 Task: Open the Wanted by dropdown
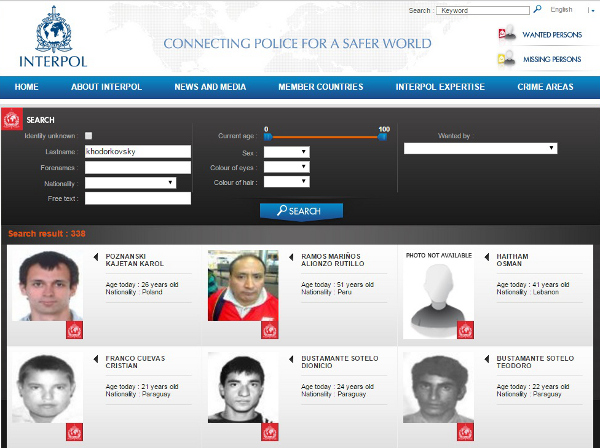pos(480,148)
